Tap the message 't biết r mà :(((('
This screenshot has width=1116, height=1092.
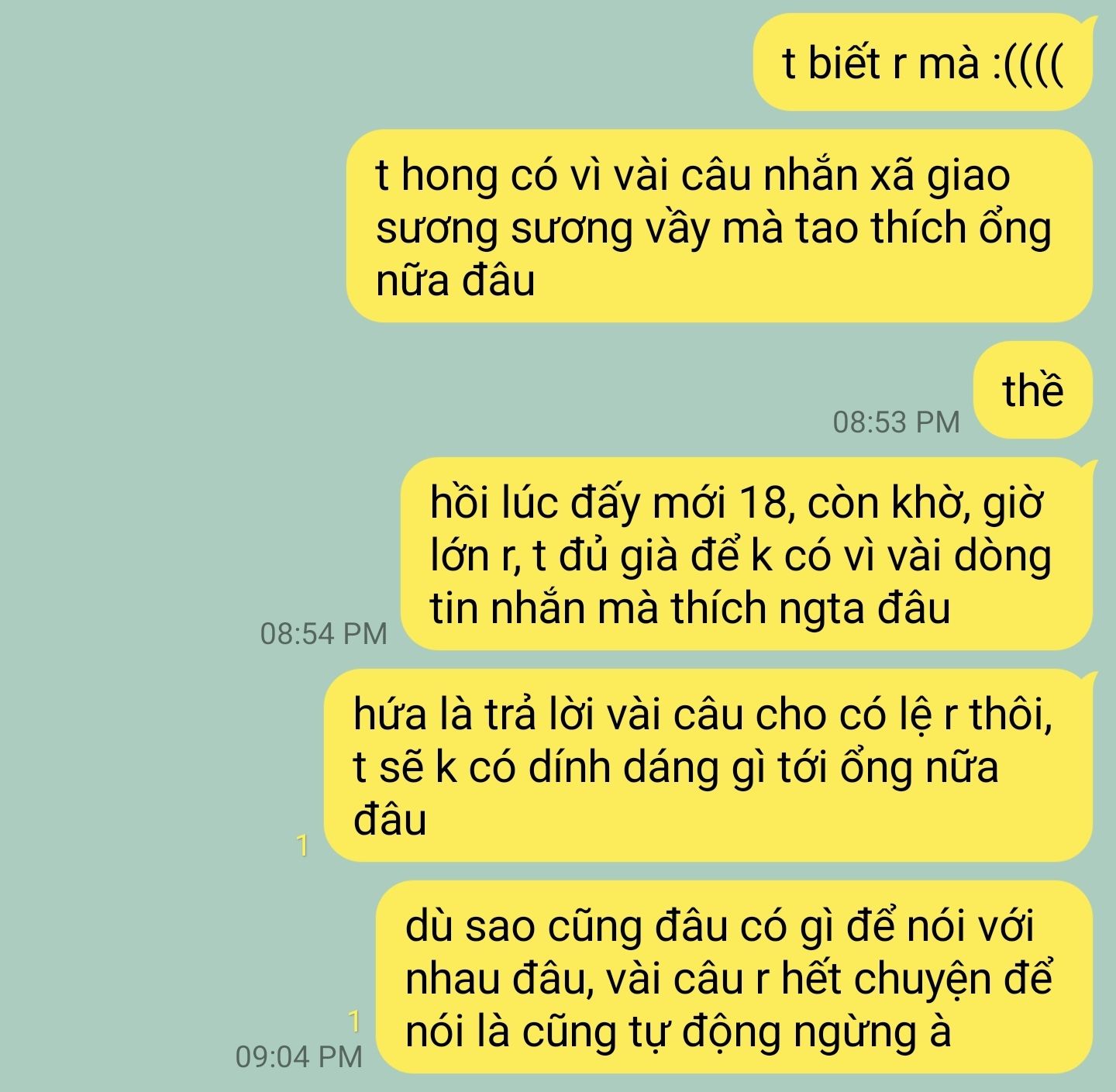click(923, 63)
